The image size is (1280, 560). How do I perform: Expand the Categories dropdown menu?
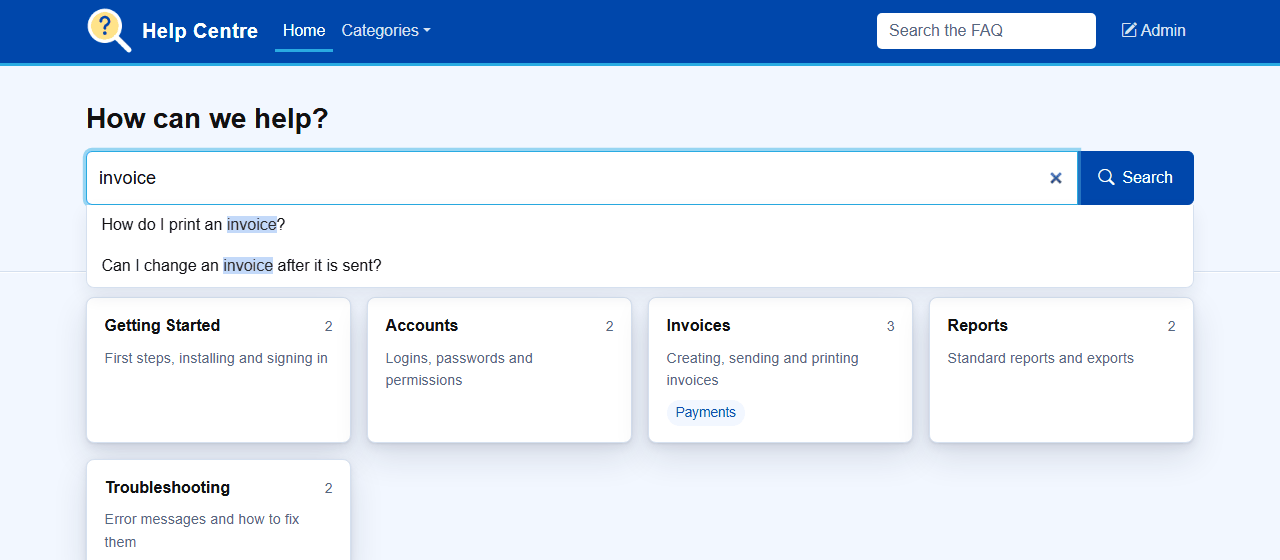pyautogui.click(x=386, y=30)
